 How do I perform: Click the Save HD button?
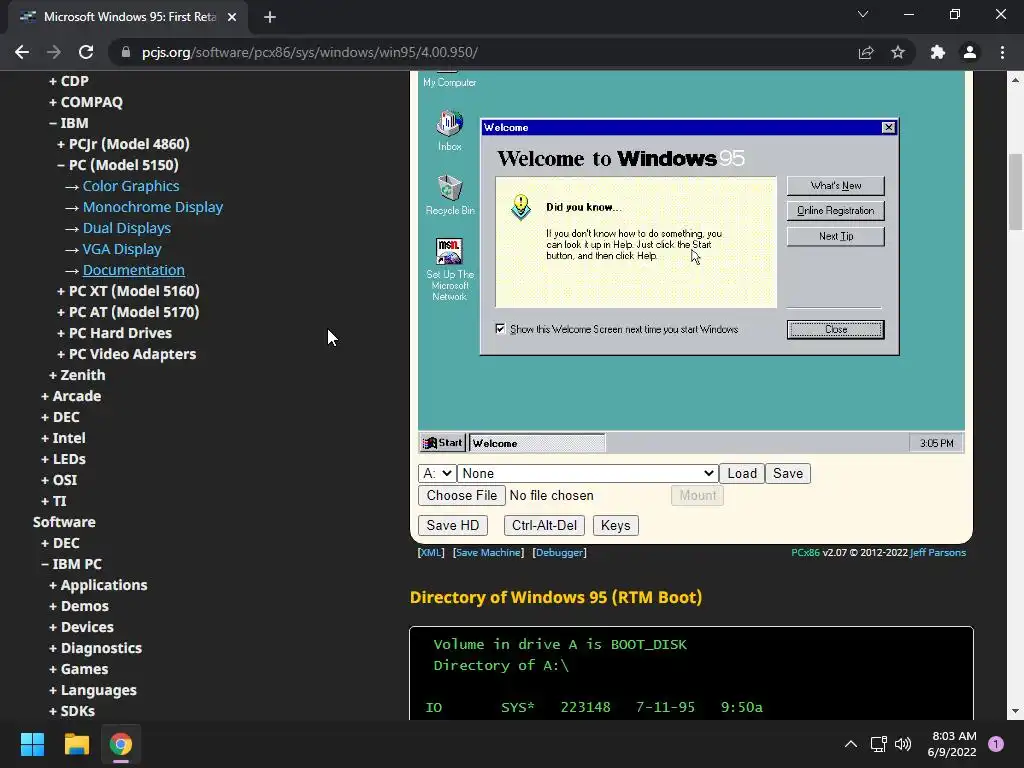453,525
